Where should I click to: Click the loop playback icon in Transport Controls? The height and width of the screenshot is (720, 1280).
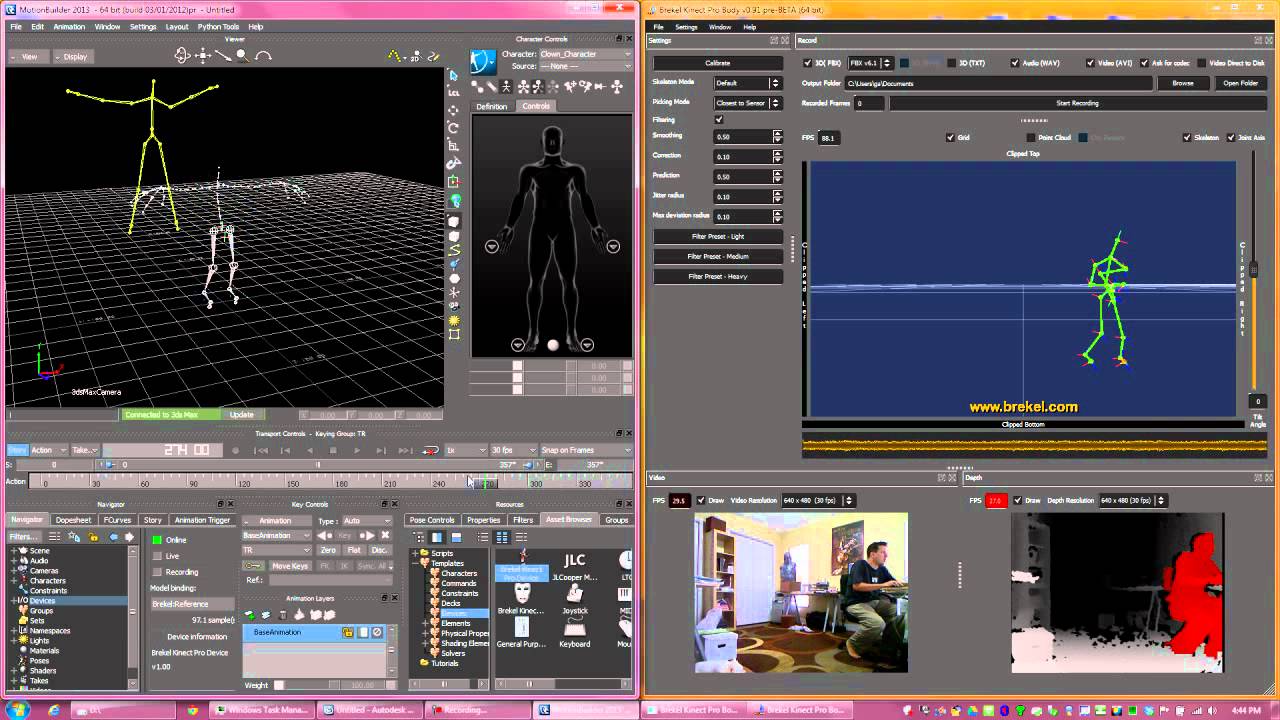click(430, 450)
